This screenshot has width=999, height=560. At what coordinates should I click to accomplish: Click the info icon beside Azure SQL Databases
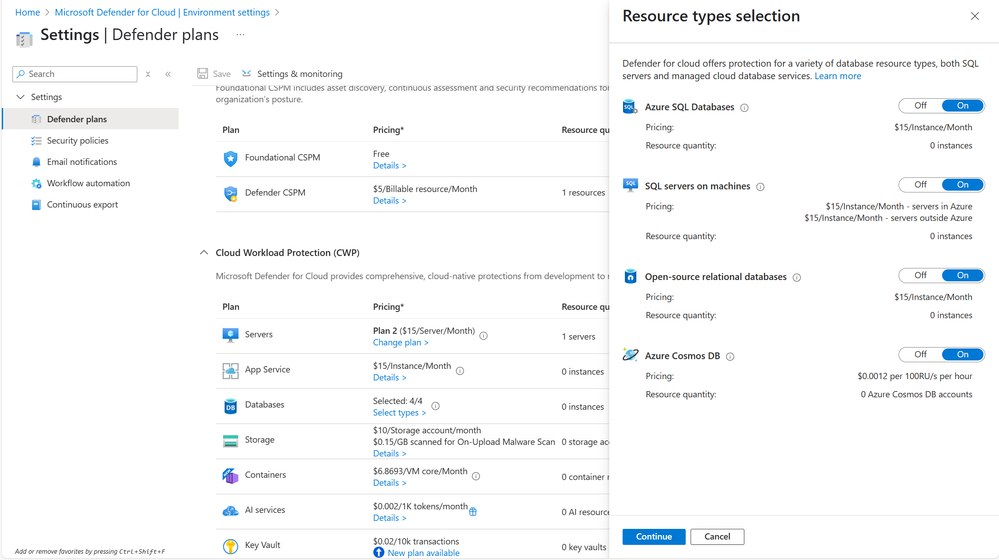pos(744,107)
